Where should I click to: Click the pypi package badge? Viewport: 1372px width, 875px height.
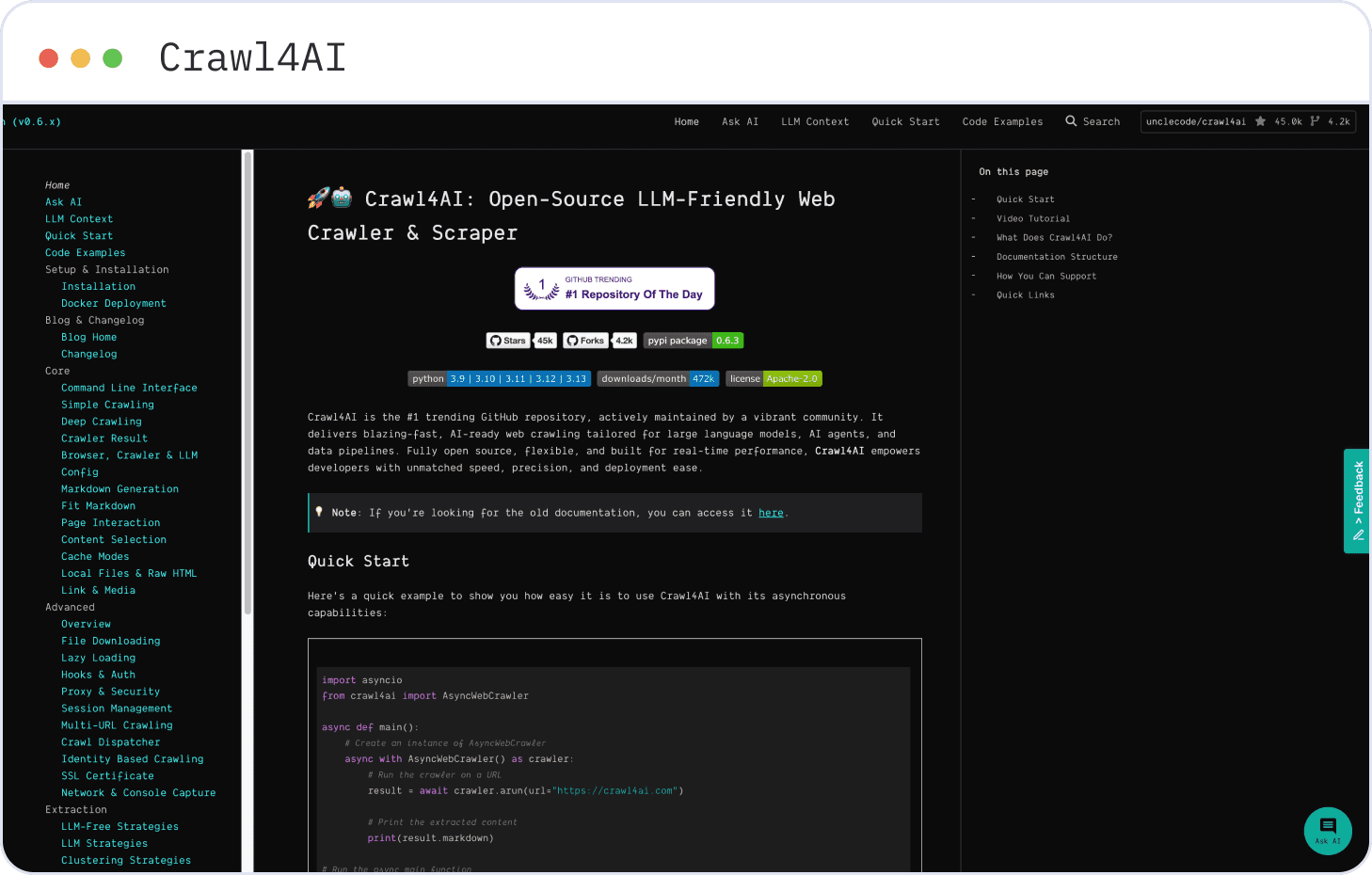tap(694, 341)
